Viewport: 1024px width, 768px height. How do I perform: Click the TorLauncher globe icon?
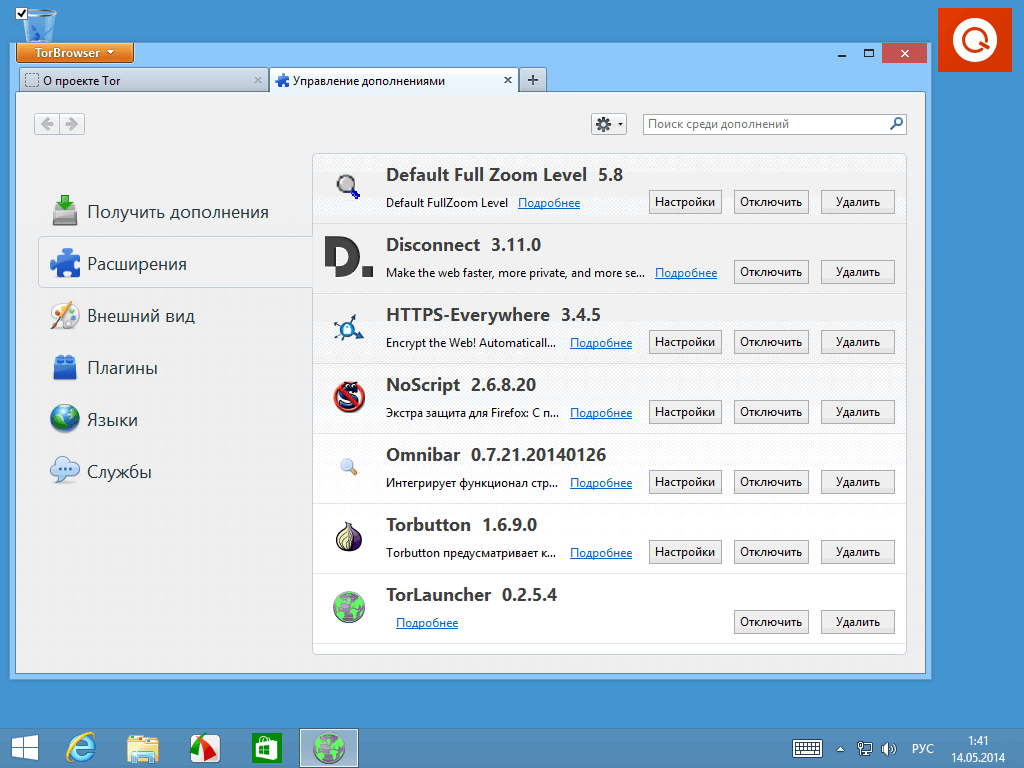[348, 606]
